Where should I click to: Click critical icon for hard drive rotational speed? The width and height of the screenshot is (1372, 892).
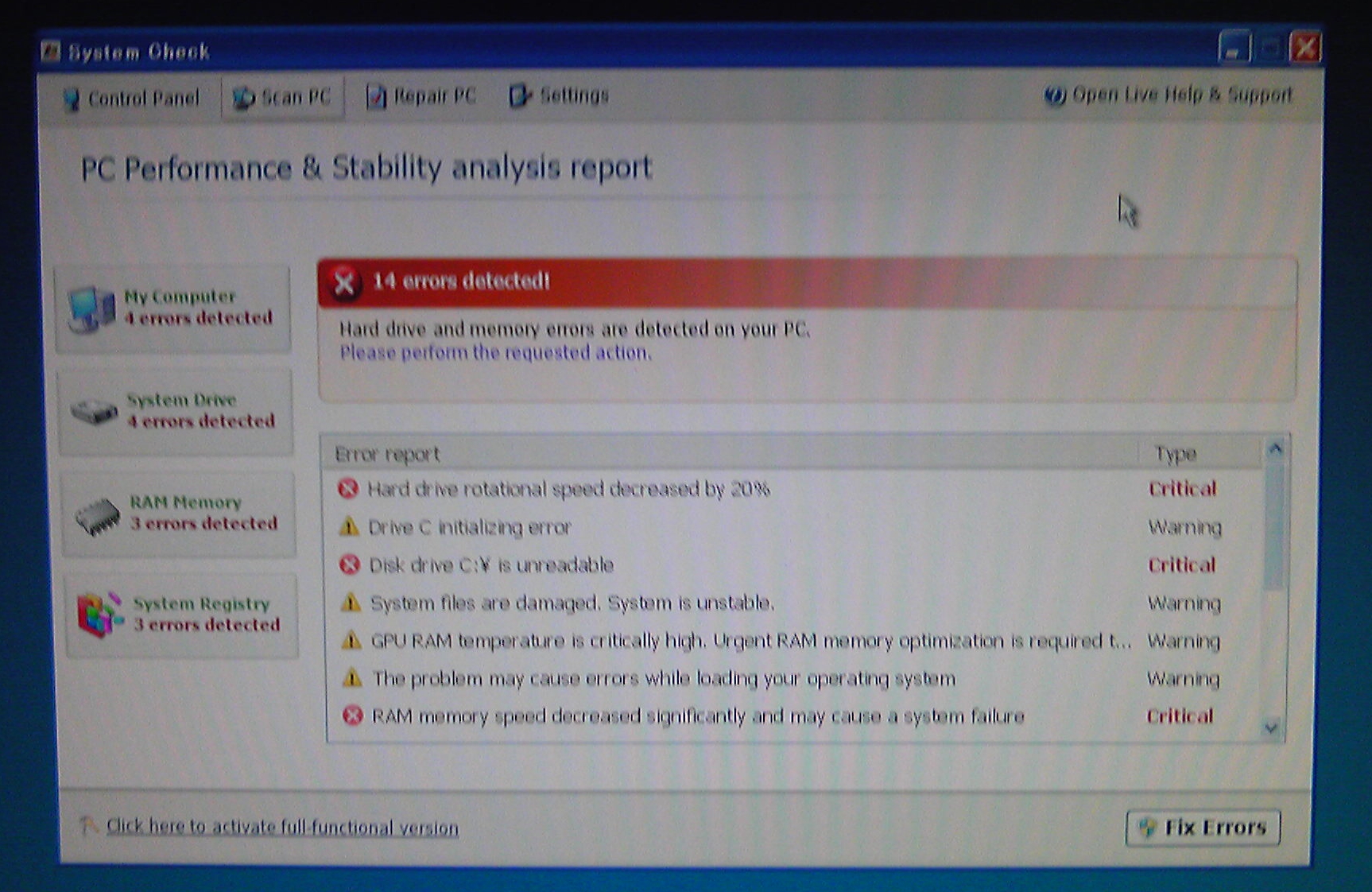pyautogui.click(x=347, y=489)
